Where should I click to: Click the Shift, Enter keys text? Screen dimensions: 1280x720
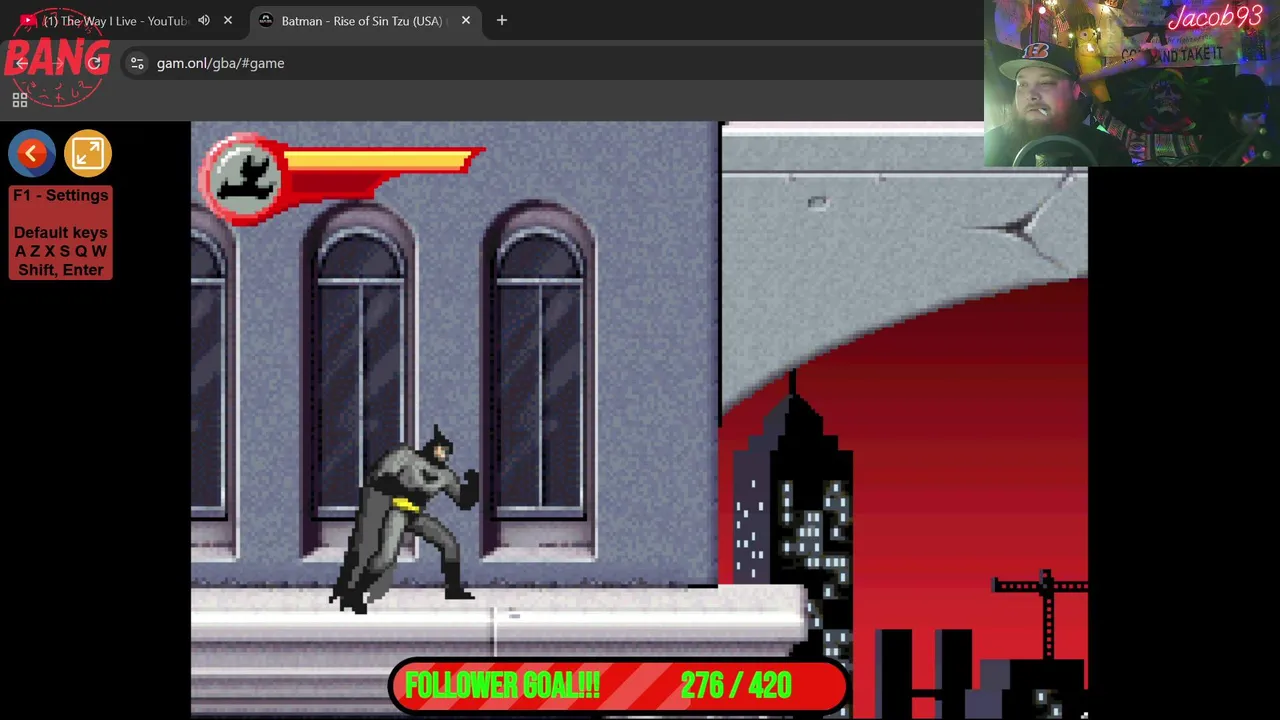tap(61, 270)
